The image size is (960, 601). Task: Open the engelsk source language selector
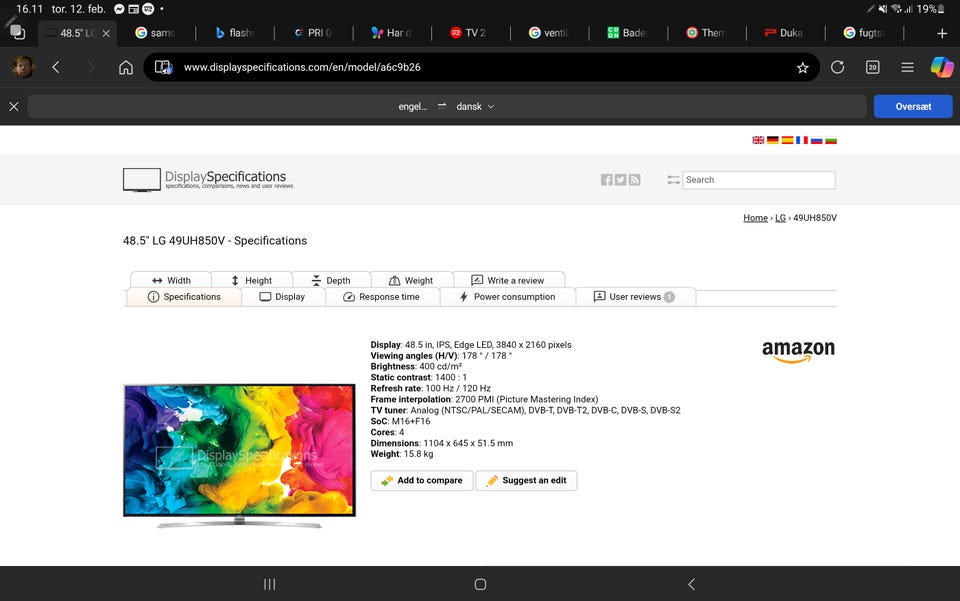click(x=412, y=106)
